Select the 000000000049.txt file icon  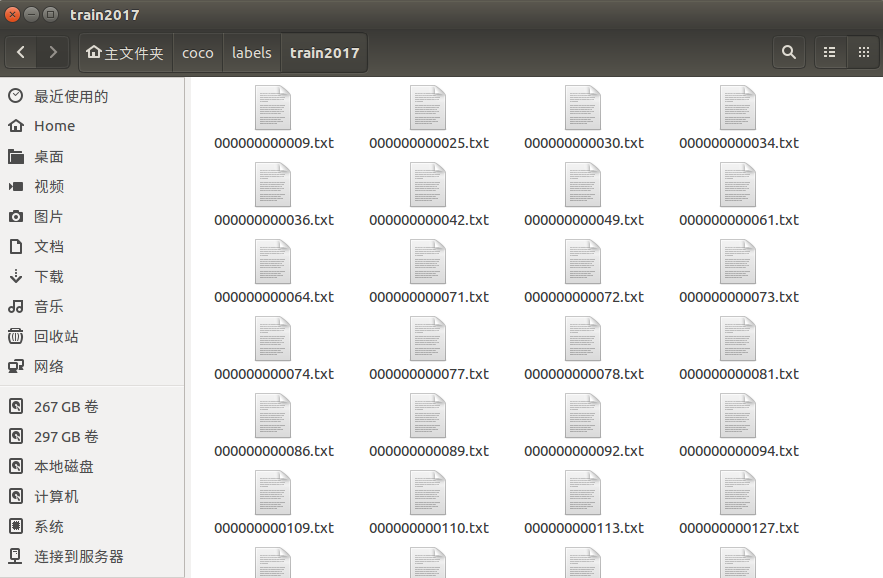583,185
